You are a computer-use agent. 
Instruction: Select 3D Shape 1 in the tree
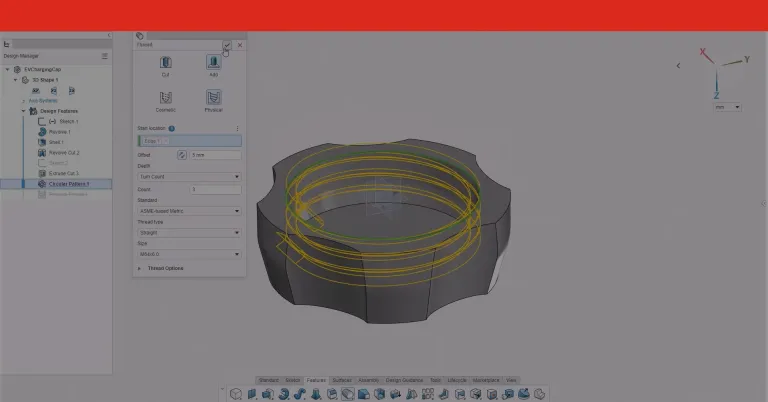tap(45, 80)
